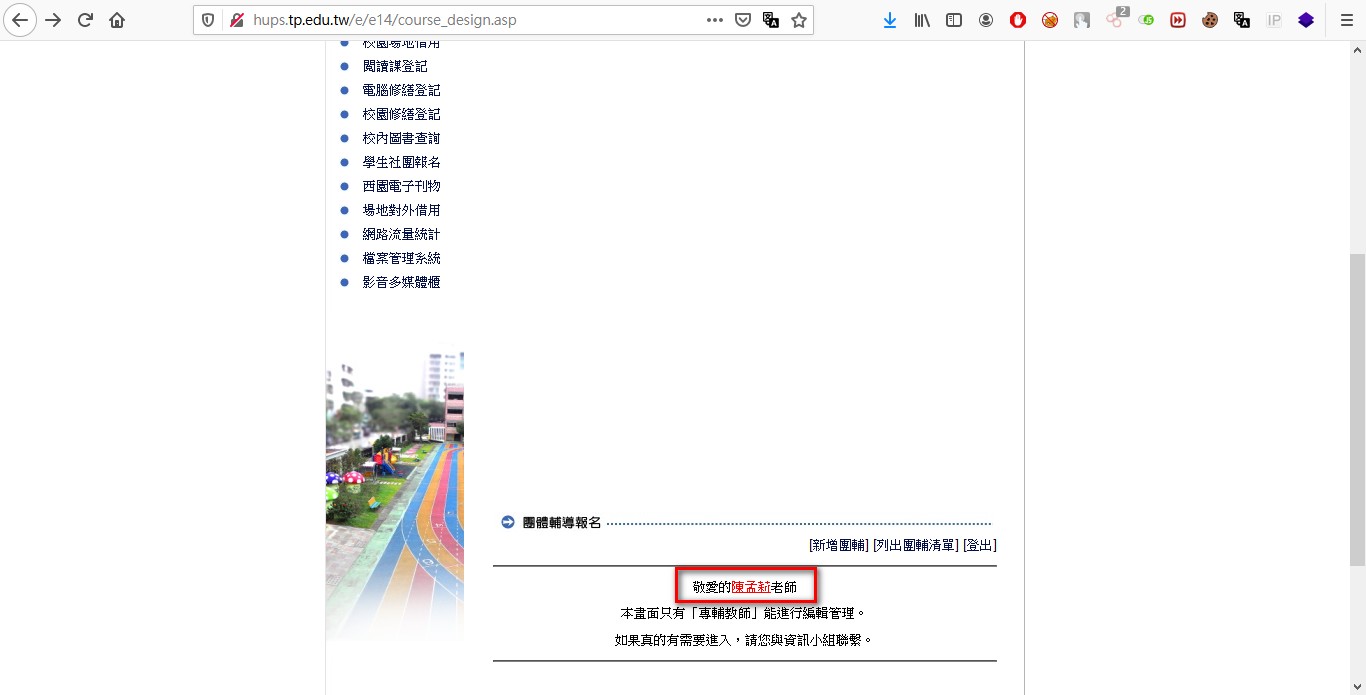Open the Firefox account icon
The image size is (1366, 695).
986,20
